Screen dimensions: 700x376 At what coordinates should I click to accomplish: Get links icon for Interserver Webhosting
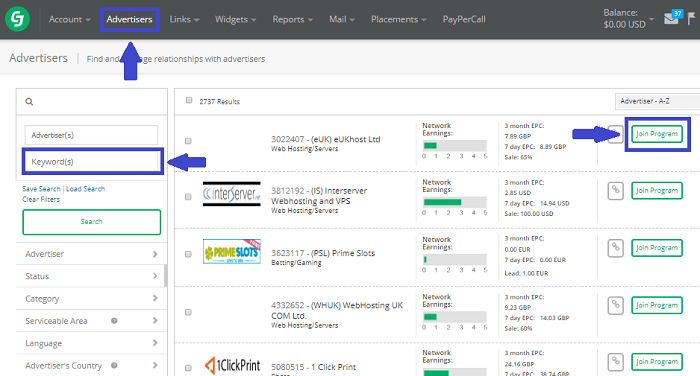[615, 191]
